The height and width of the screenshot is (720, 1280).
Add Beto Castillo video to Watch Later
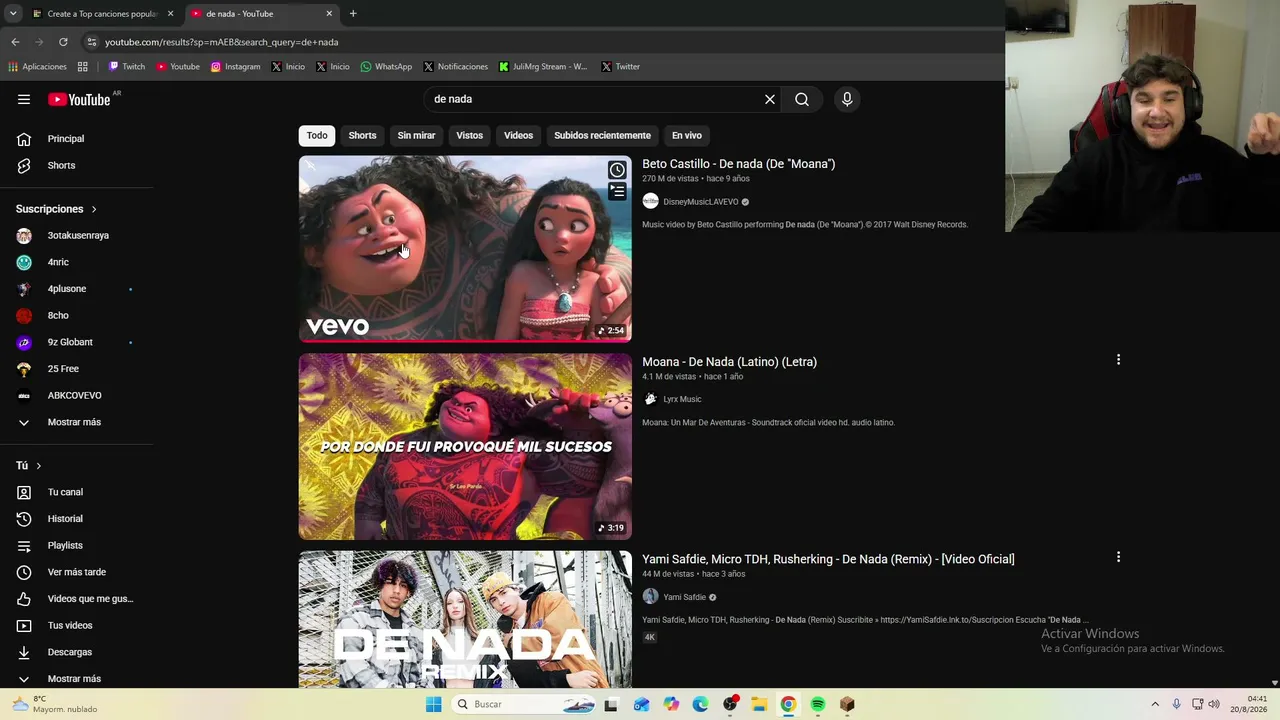pyautogui.click(x=617, y=170)
